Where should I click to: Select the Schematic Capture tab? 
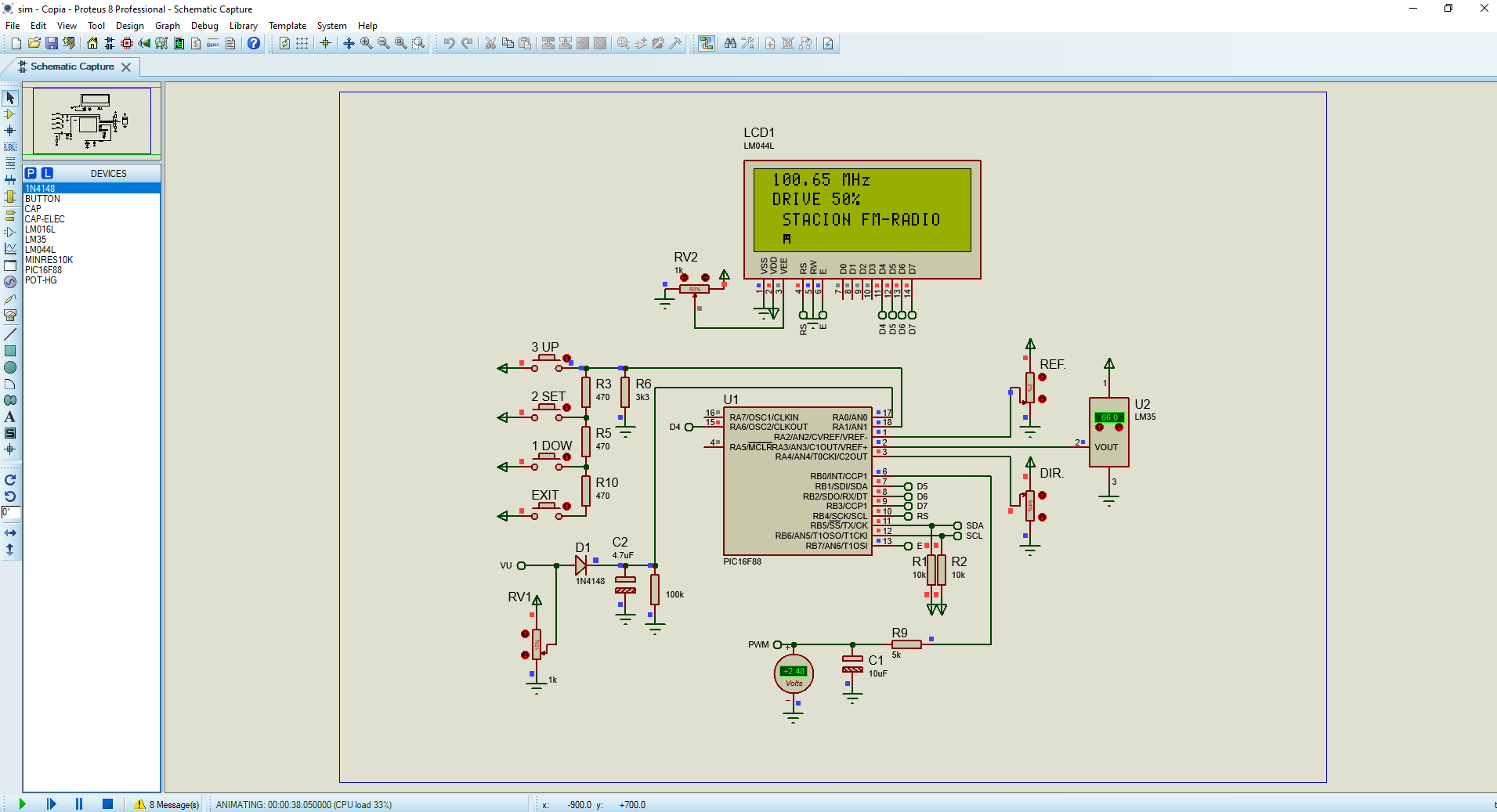coord(72,67)
